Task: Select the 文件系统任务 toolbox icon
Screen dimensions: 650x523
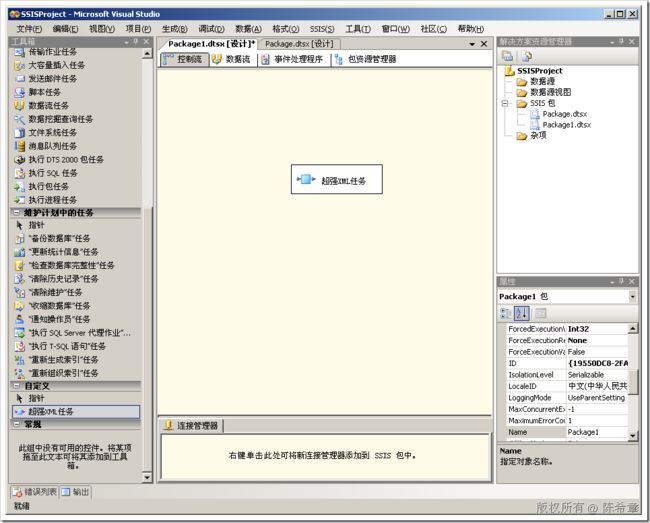Action: [19, 133]
